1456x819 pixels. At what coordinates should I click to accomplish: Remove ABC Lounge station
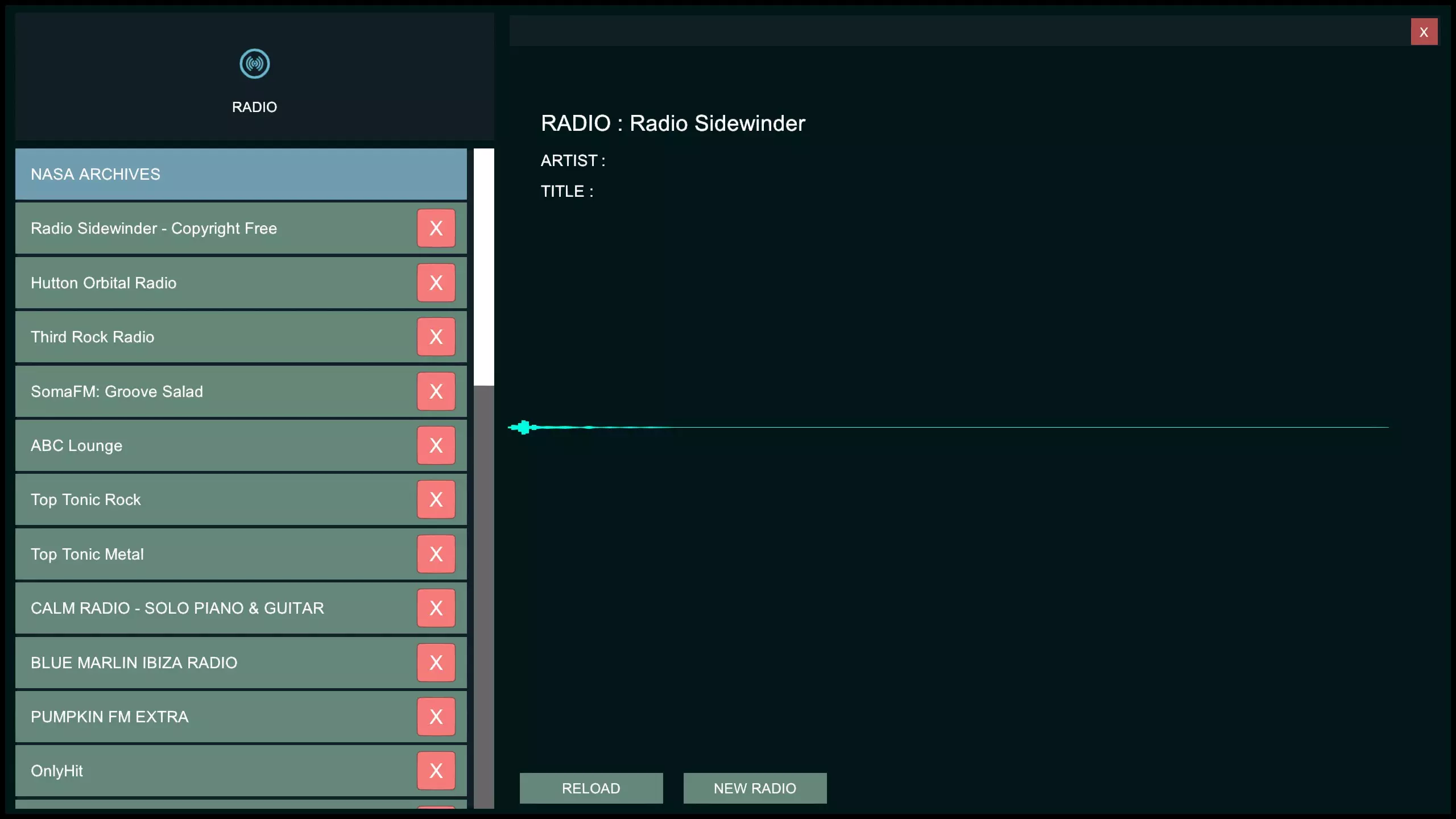pyautogui.click(x=436, y=445)
